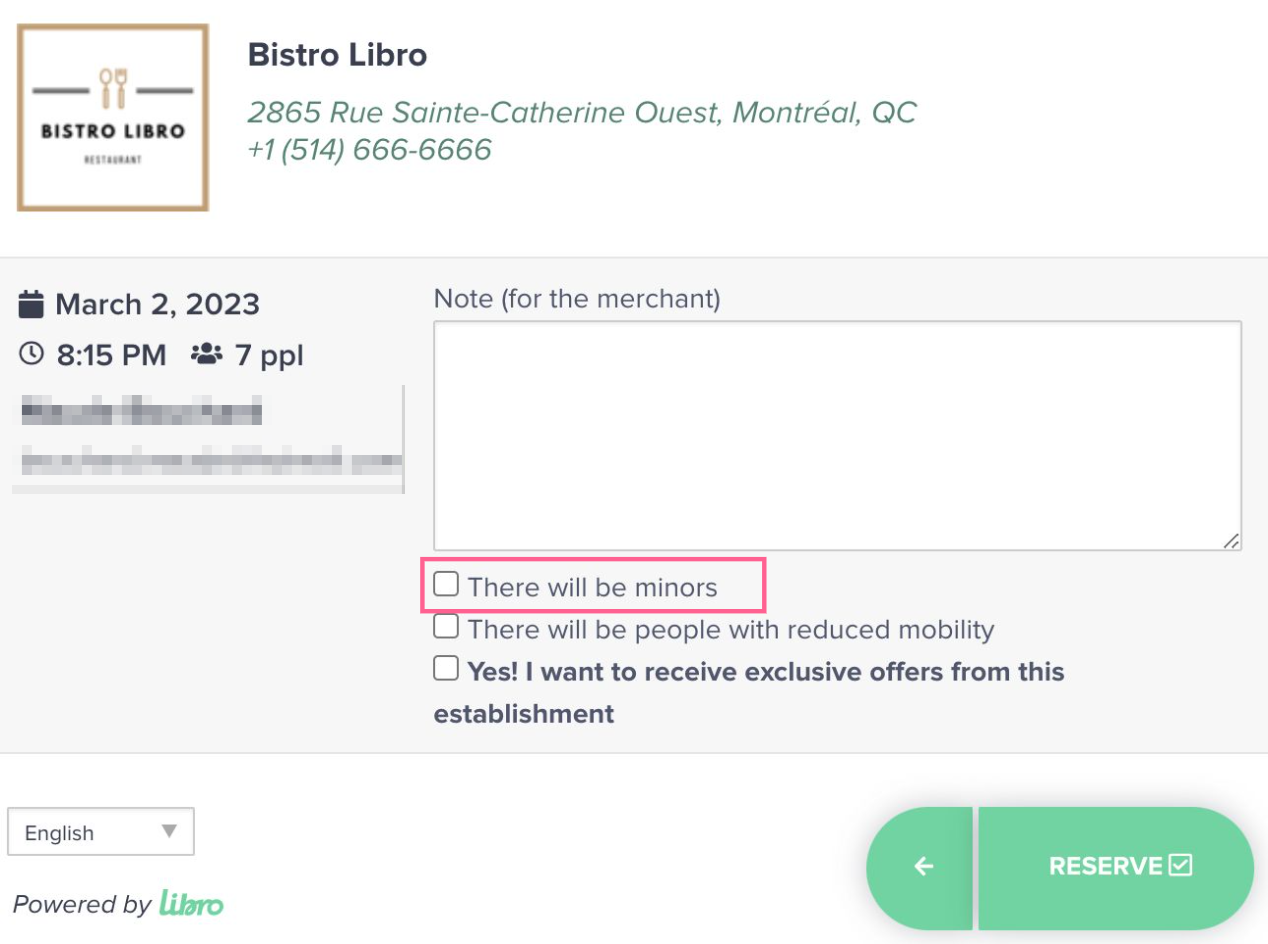1268x944 pixels.
Task: Enable the reduced mobility checkbox
Action: [446, 627]
